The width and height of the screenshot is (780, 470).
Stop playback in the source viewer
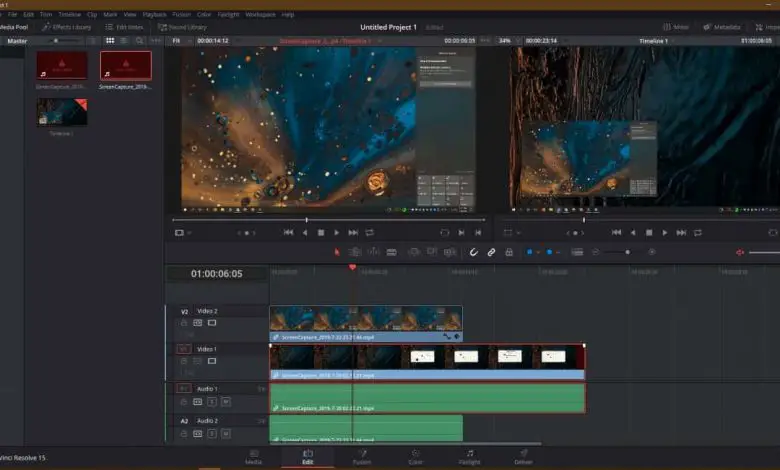pyautogui.click(x=321, y=232)
